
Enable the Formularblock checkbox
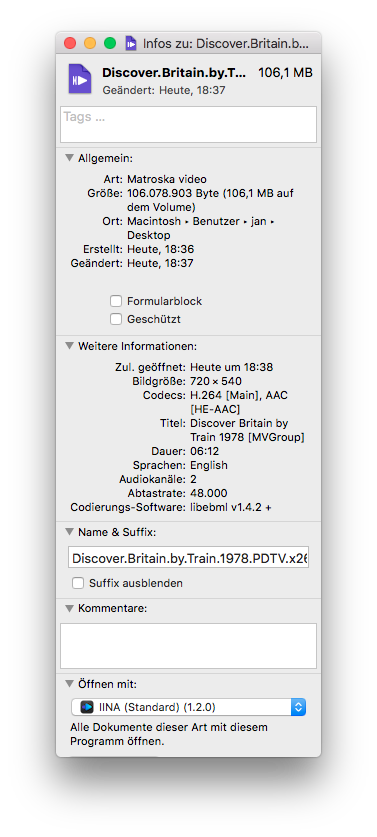tap(116, 301)
